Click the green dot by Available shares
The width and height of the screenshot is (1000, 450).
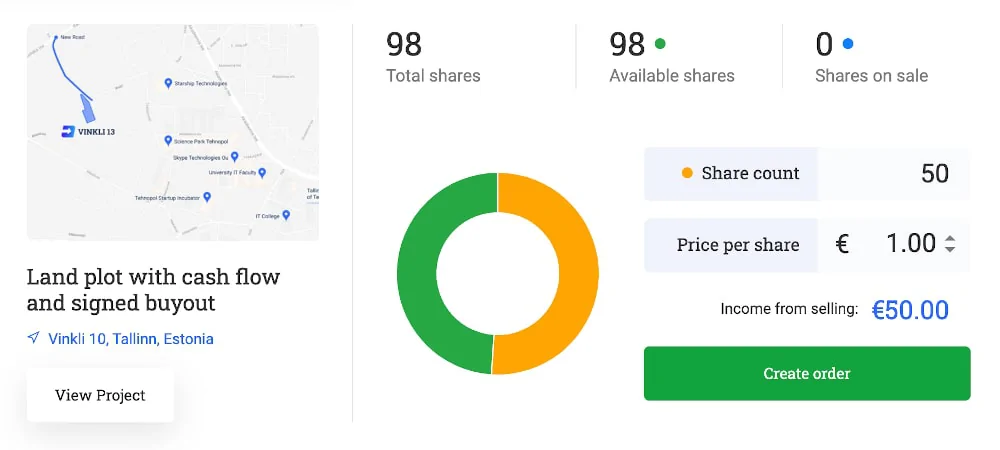tap(660, 44)
